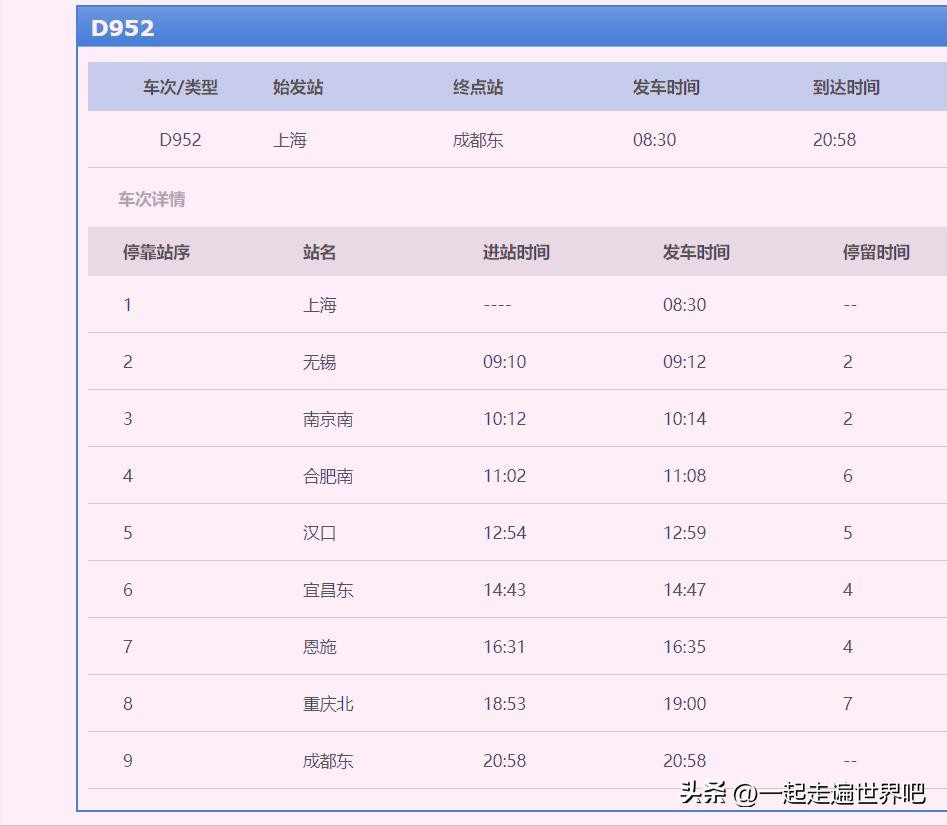The height and width of the screenshot is (826, 947).
Task: Click the 车次/类型 column header
Action: pyautogui.click(x=180, y=87)
